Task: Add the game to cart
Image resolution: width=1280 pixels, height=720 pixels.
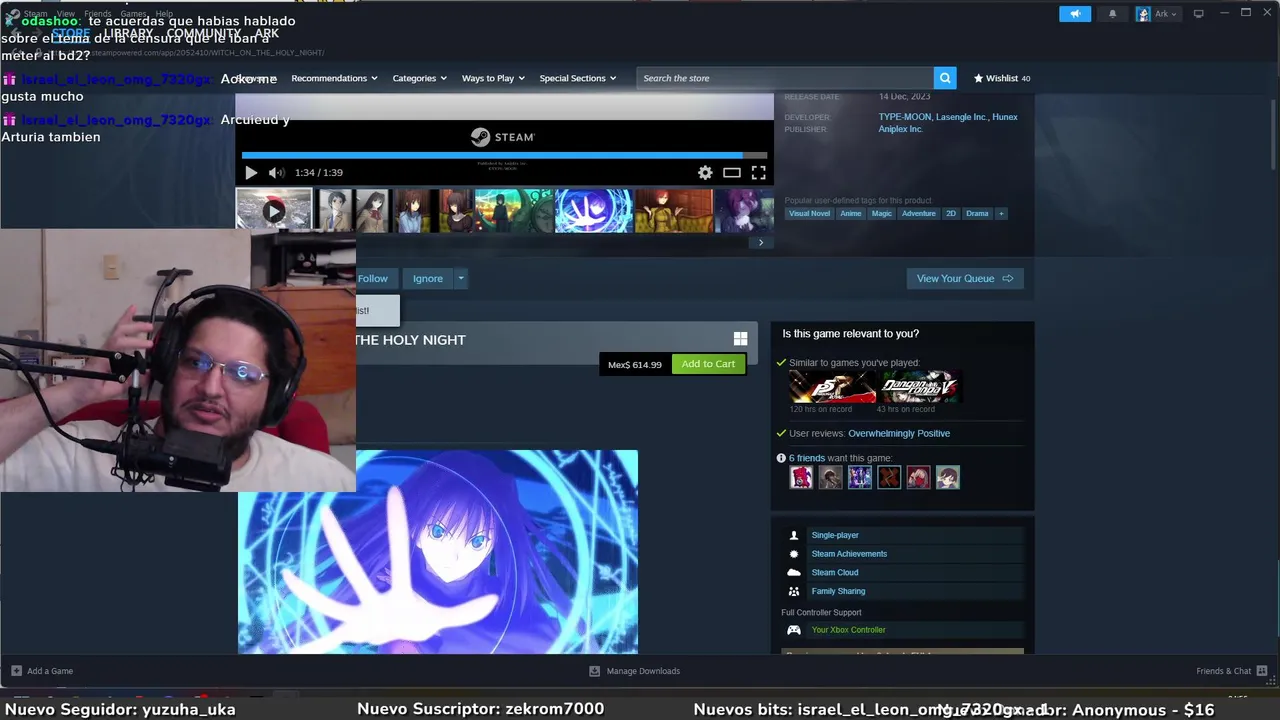Action: 708,364
